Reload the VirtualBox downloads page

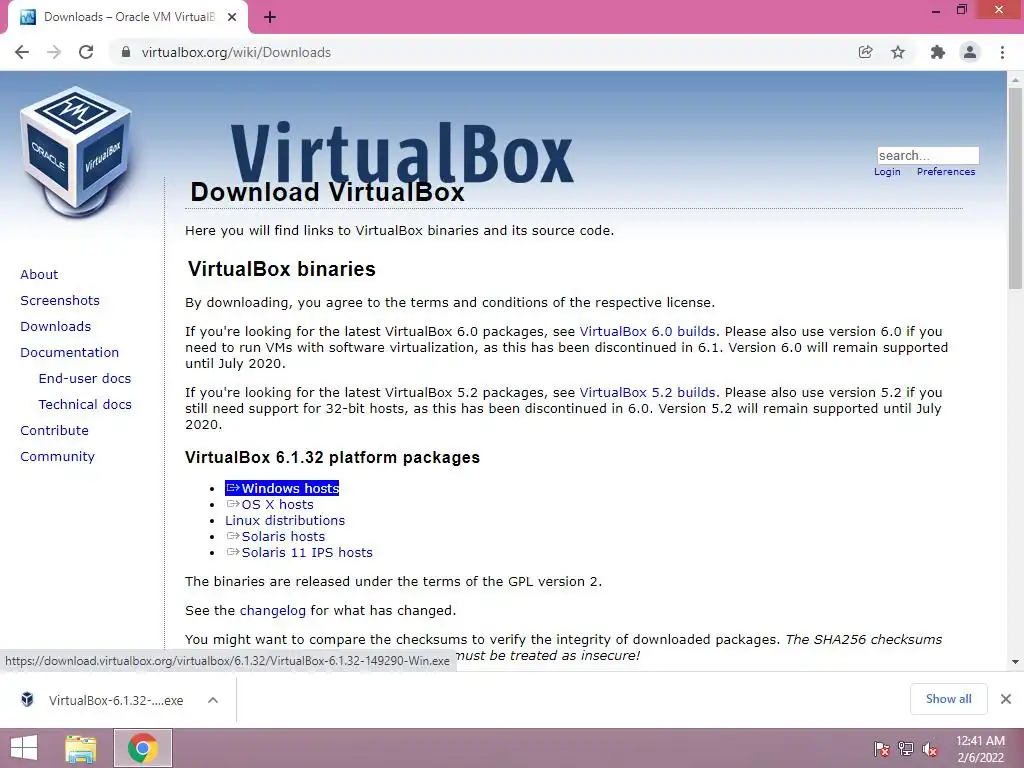[86, 52]
